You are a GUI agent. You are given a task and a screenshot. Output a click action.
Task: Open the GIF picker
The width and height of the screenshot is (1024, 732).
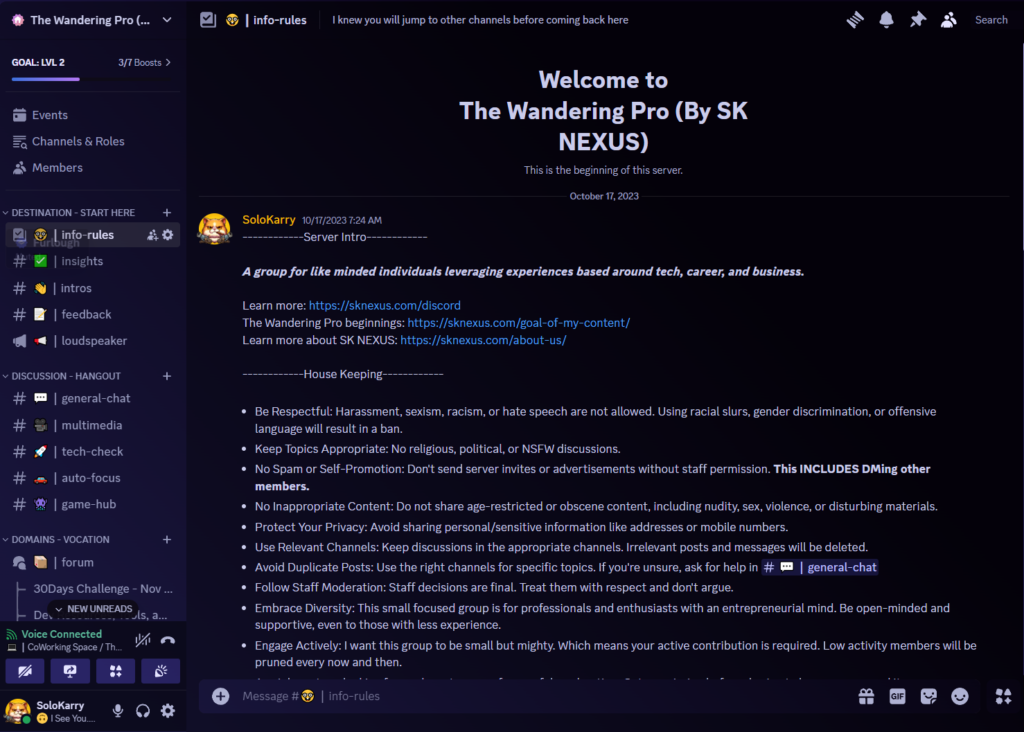(x=897, y=696)
